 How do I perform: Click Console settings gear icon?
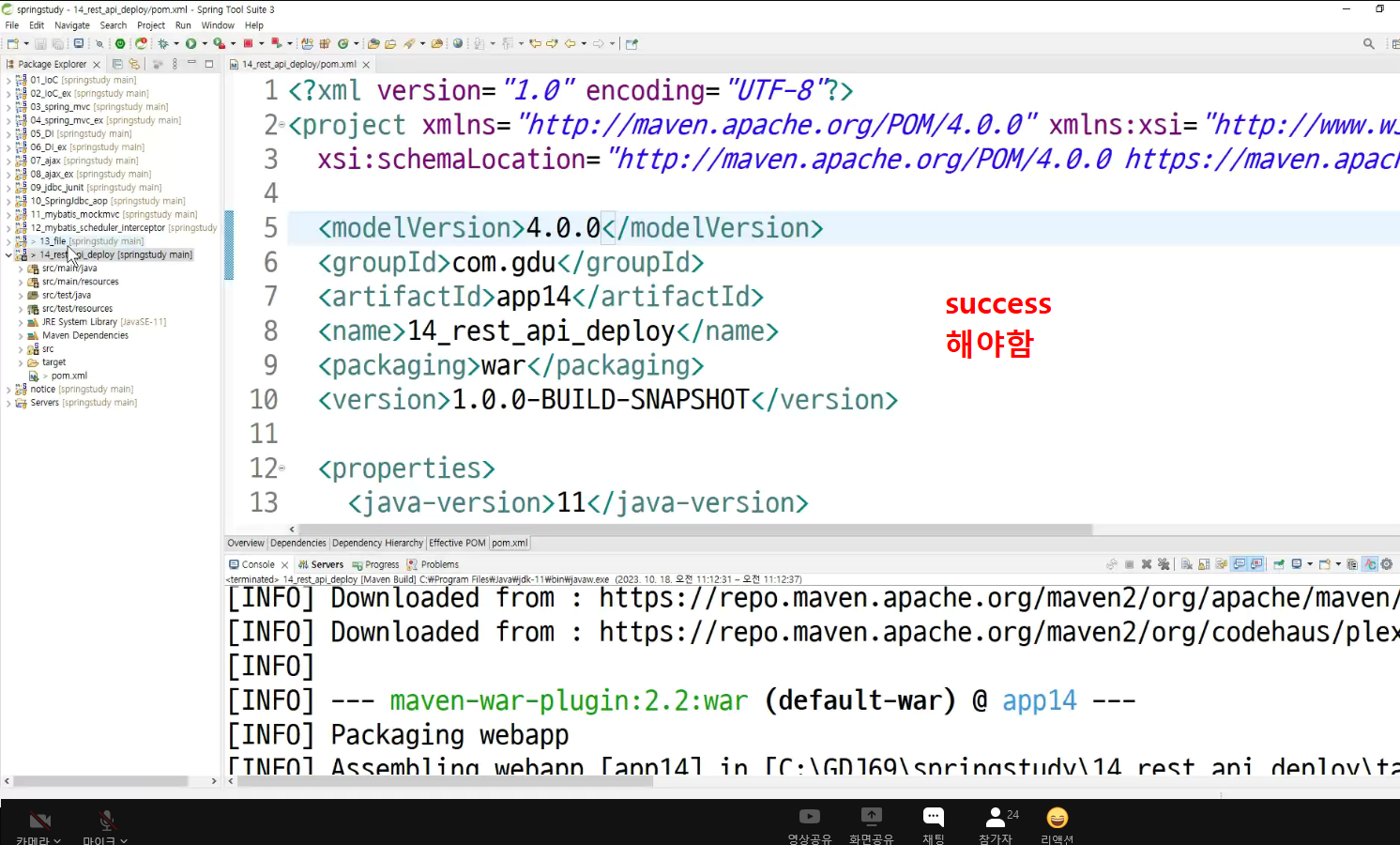click(x=1386, y=564)
